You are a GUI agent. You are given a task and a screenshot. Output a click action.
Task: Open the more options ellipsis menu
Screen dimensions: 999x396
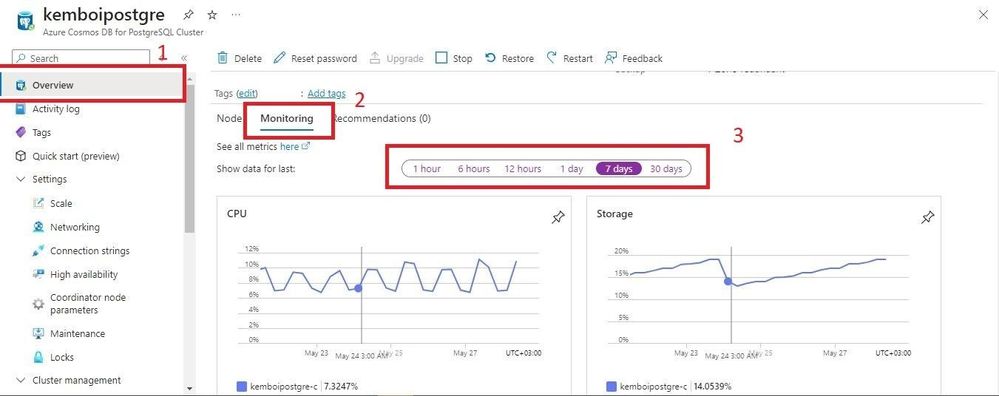click(x=236, y=15)
